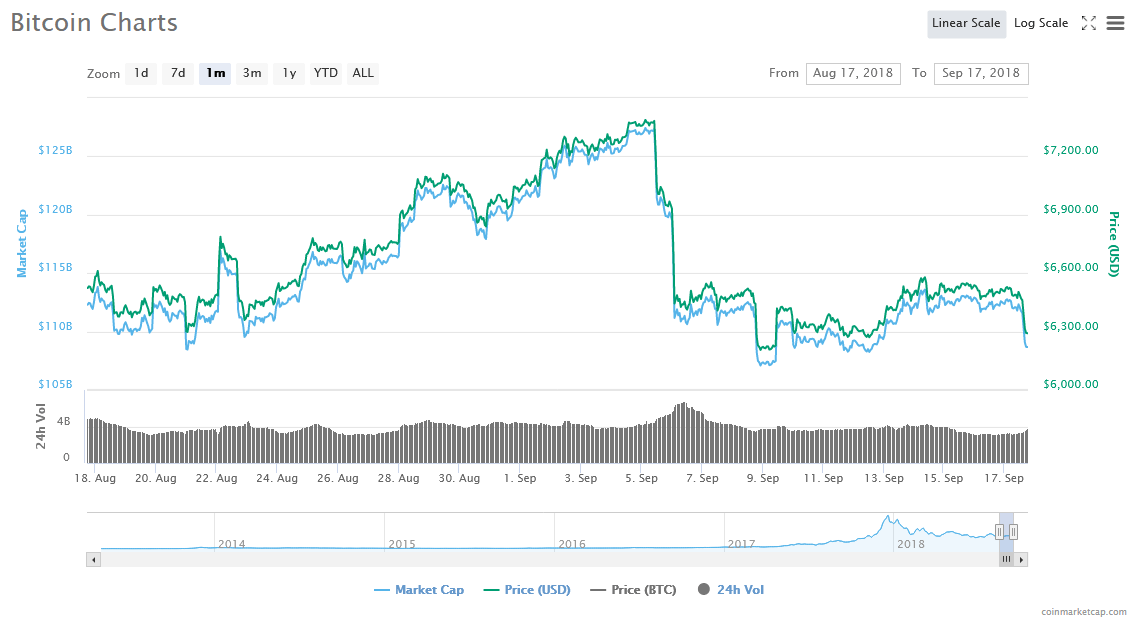1137x620 pixels.
Task: Click the 2014 label in navigator
Action: coord(231,544)
